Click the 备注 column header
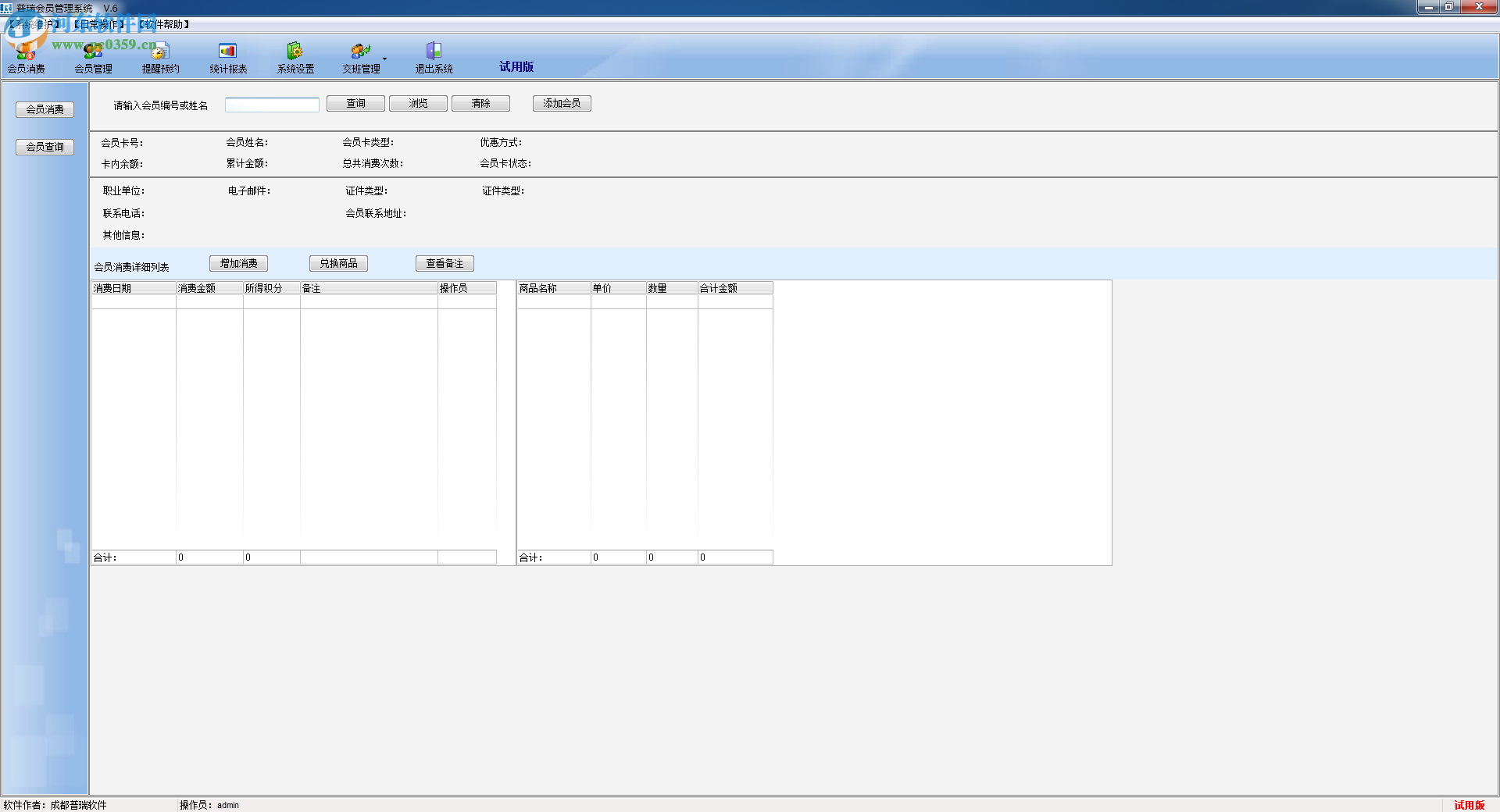This screenshot has width=1500, height=812. click(369, 288)
